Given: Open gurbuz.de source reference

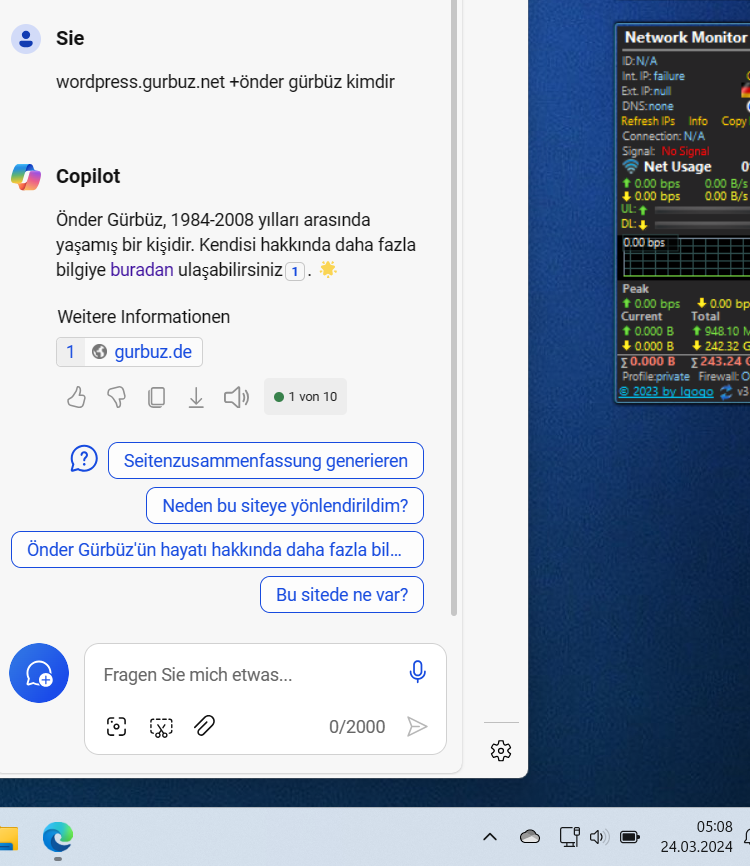Looking at the screenshot, I should [x=129, y=352].
